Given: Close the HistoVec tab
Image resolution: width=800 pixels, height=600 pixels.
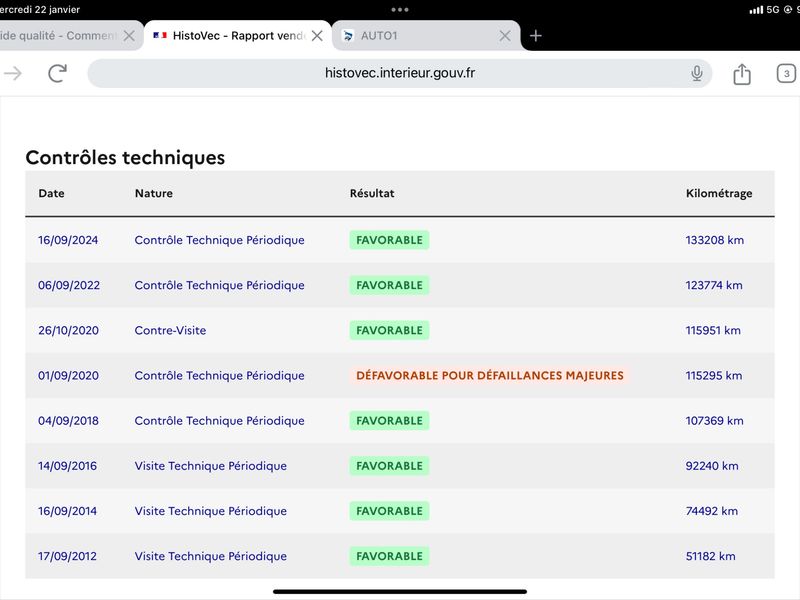Looking at the screenshot, I should click(x=317, y=36).
